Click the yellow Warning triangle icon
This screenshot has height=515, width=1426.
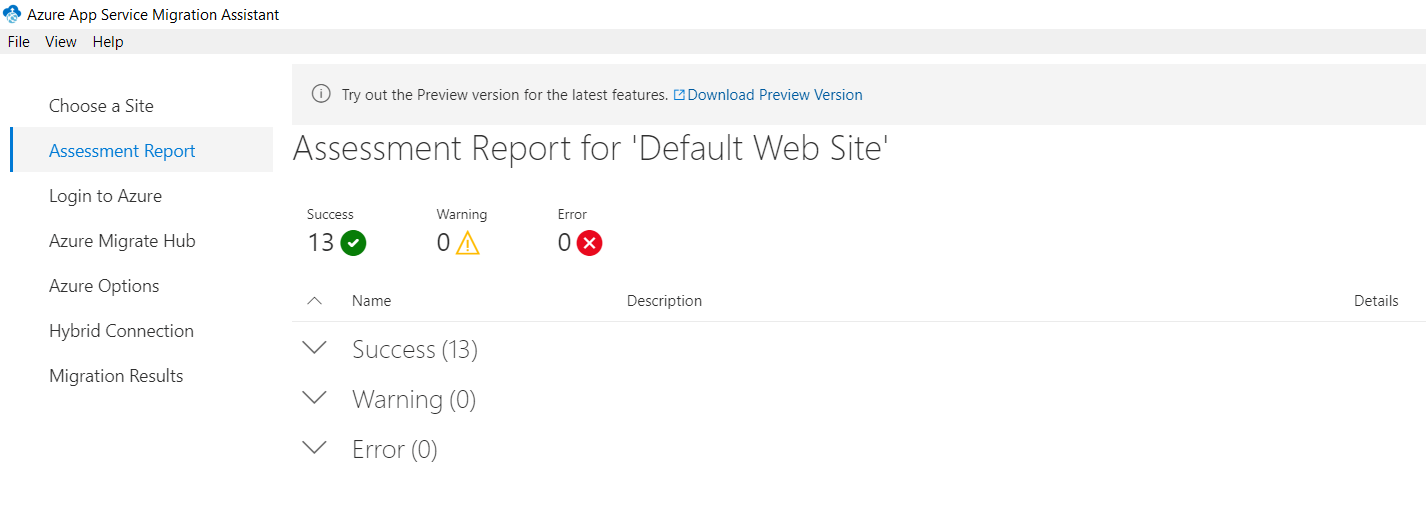coord(467,243)
